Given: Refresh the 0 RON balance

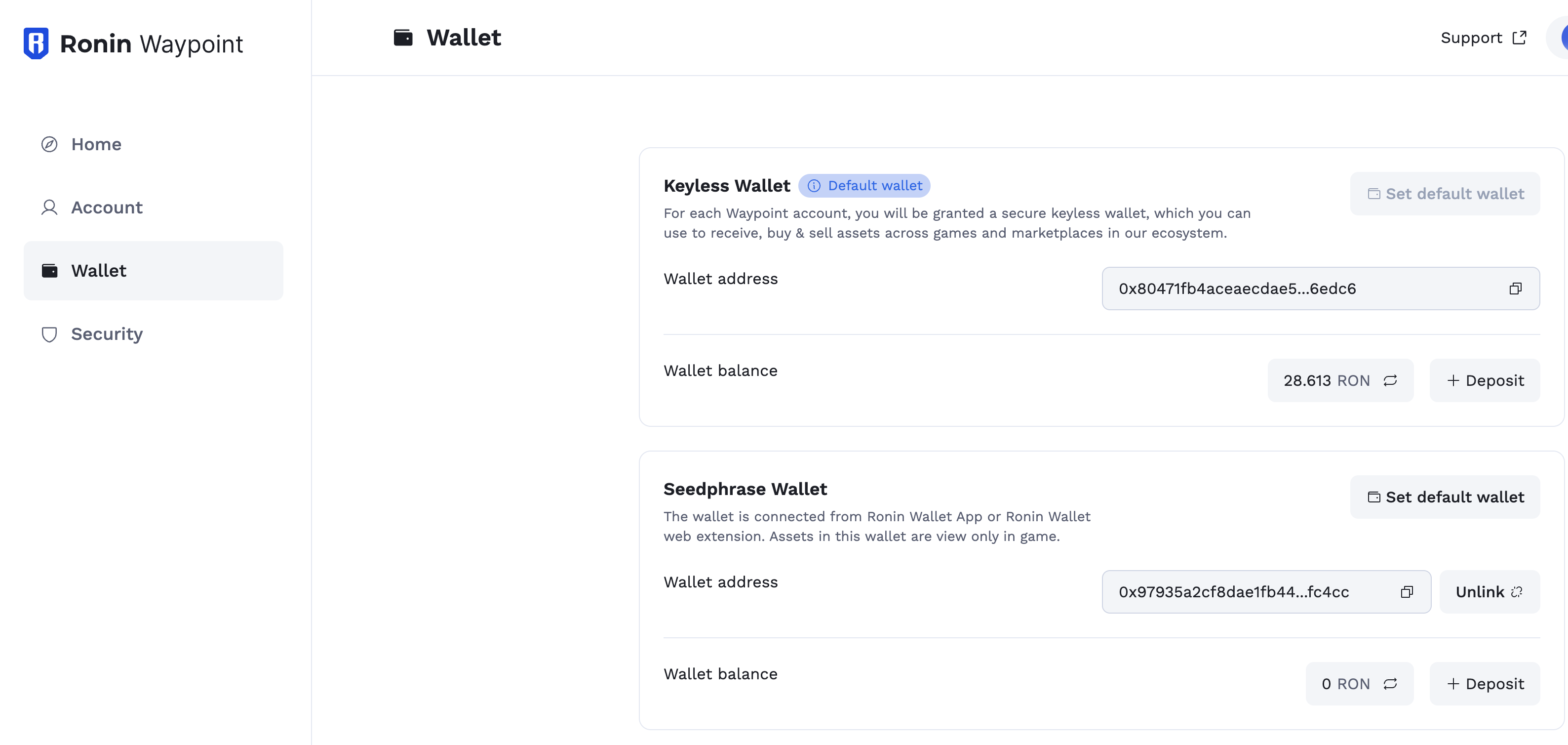Looking at the screenshot, I should 1390,684.
